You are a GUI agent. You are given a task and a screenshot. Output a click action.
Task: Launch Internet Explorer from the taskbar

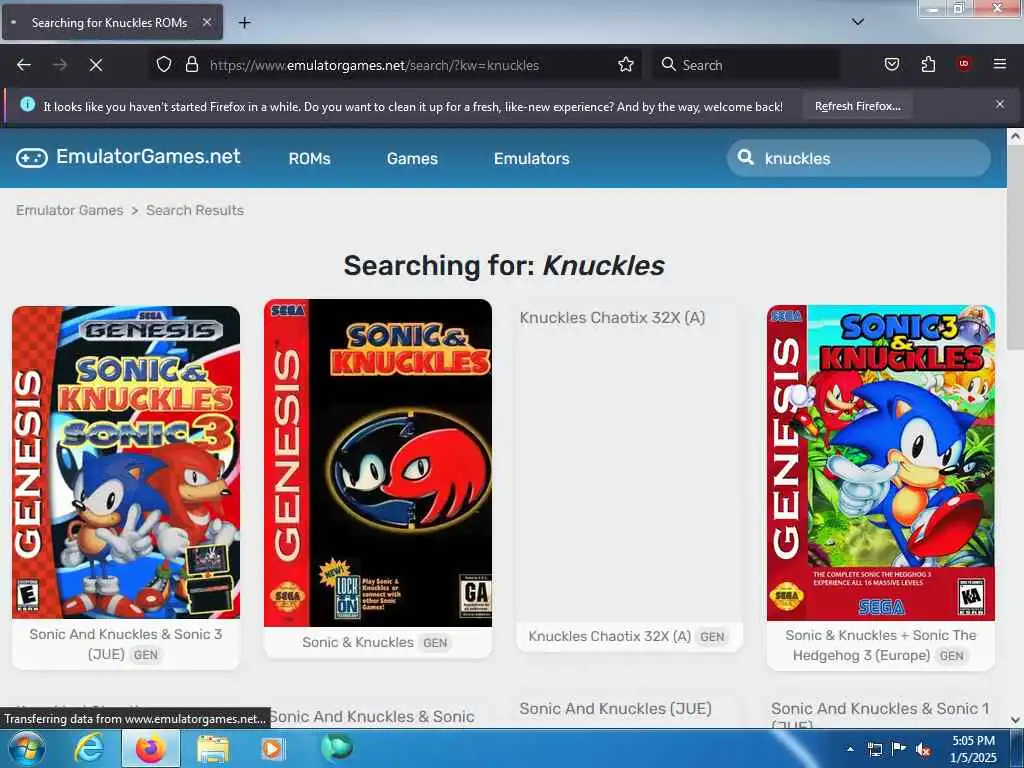click(88, 748)
